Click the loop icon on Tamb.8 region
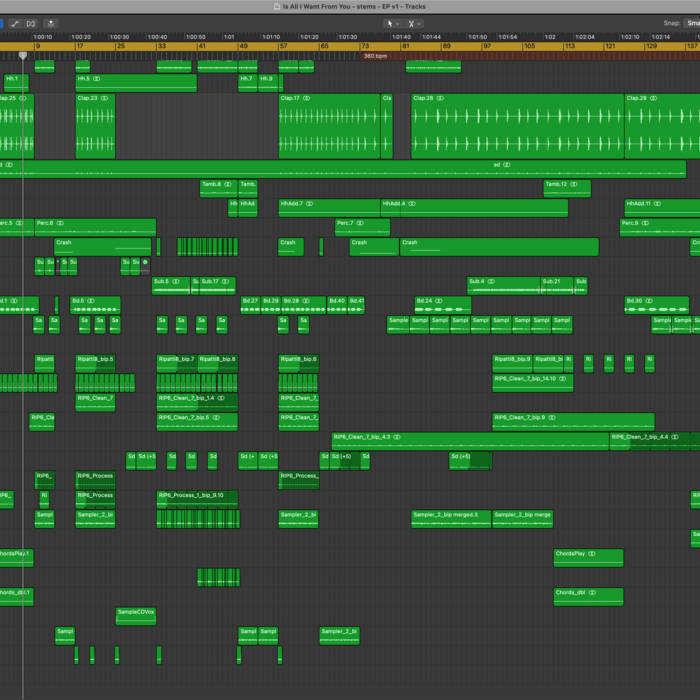 (x=228, y=184)
